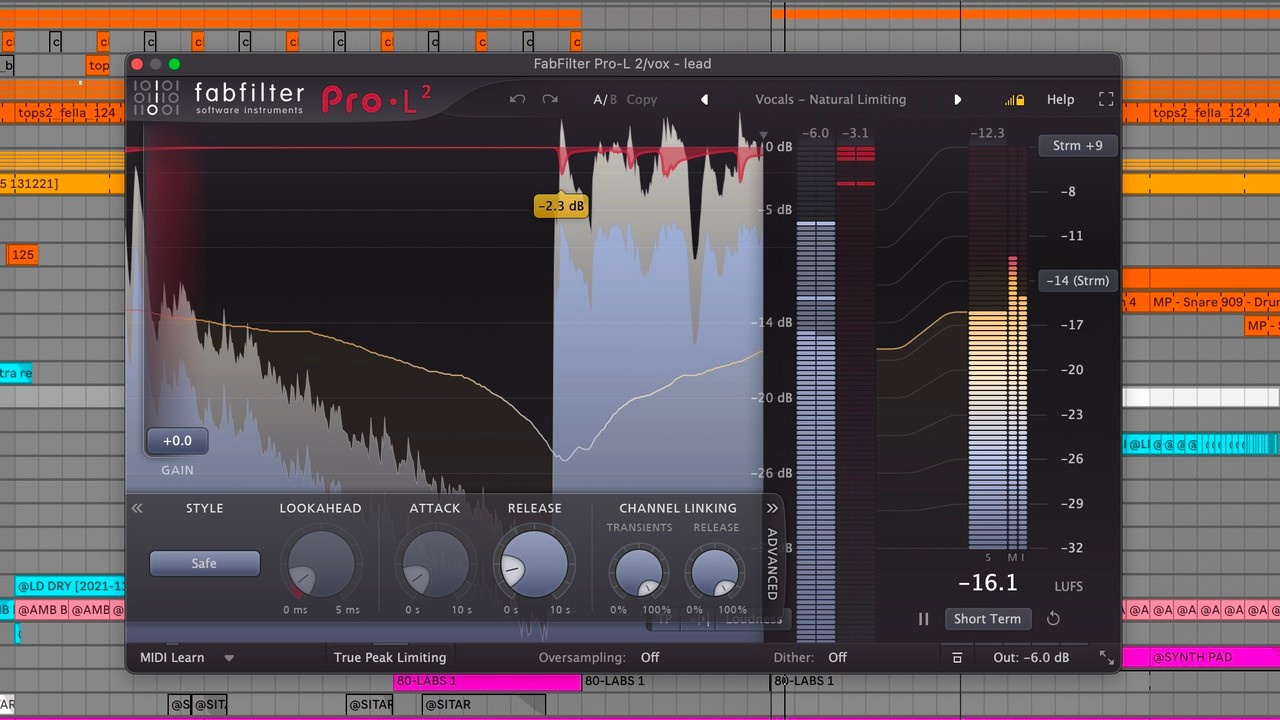Click the ADVANCED vertical tab

772,564
